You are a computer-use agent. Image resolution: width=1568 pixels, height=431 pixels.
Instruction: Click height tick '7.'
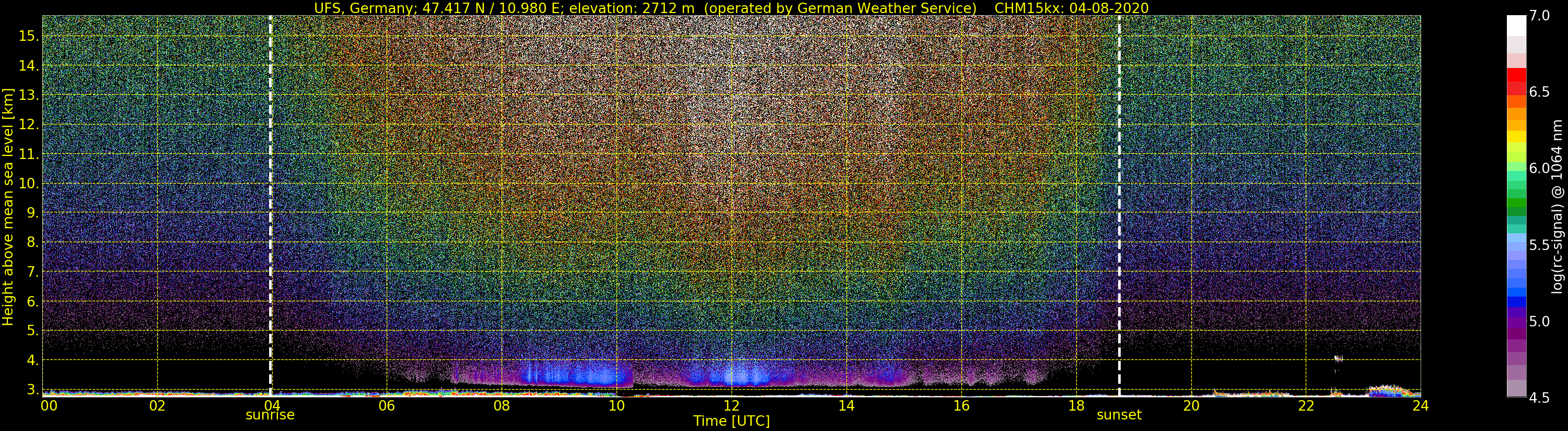point(33,271)
